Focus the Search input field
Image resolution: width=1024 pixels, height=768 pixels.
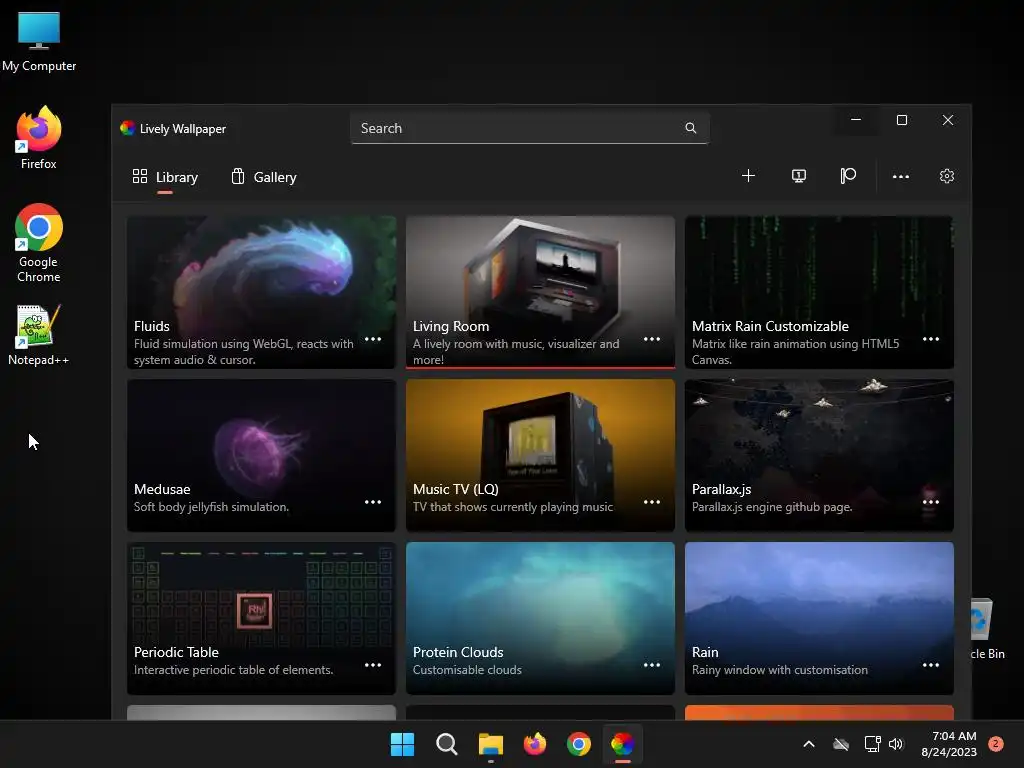tap(530, 128)
